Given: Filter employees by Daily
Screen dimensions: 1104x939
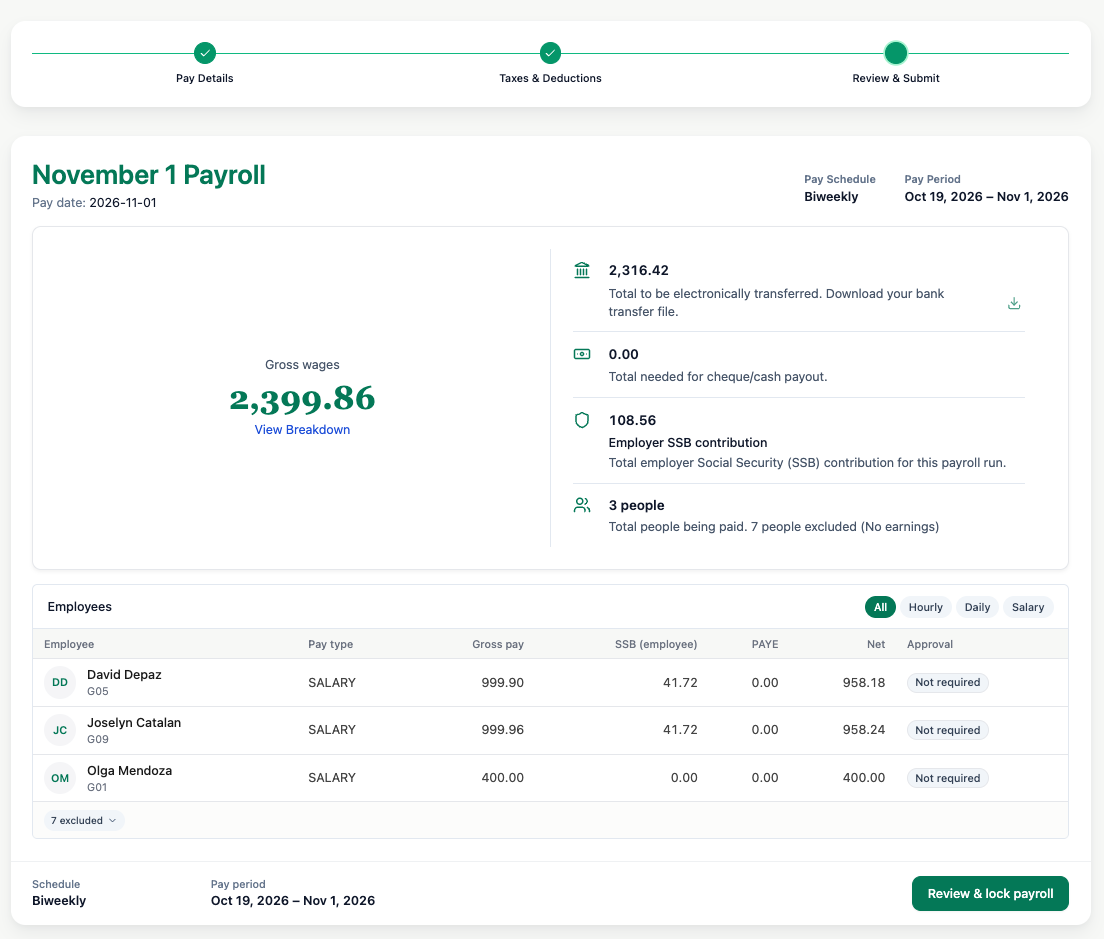Looking at the screenshot, I should tap(977, 607).
